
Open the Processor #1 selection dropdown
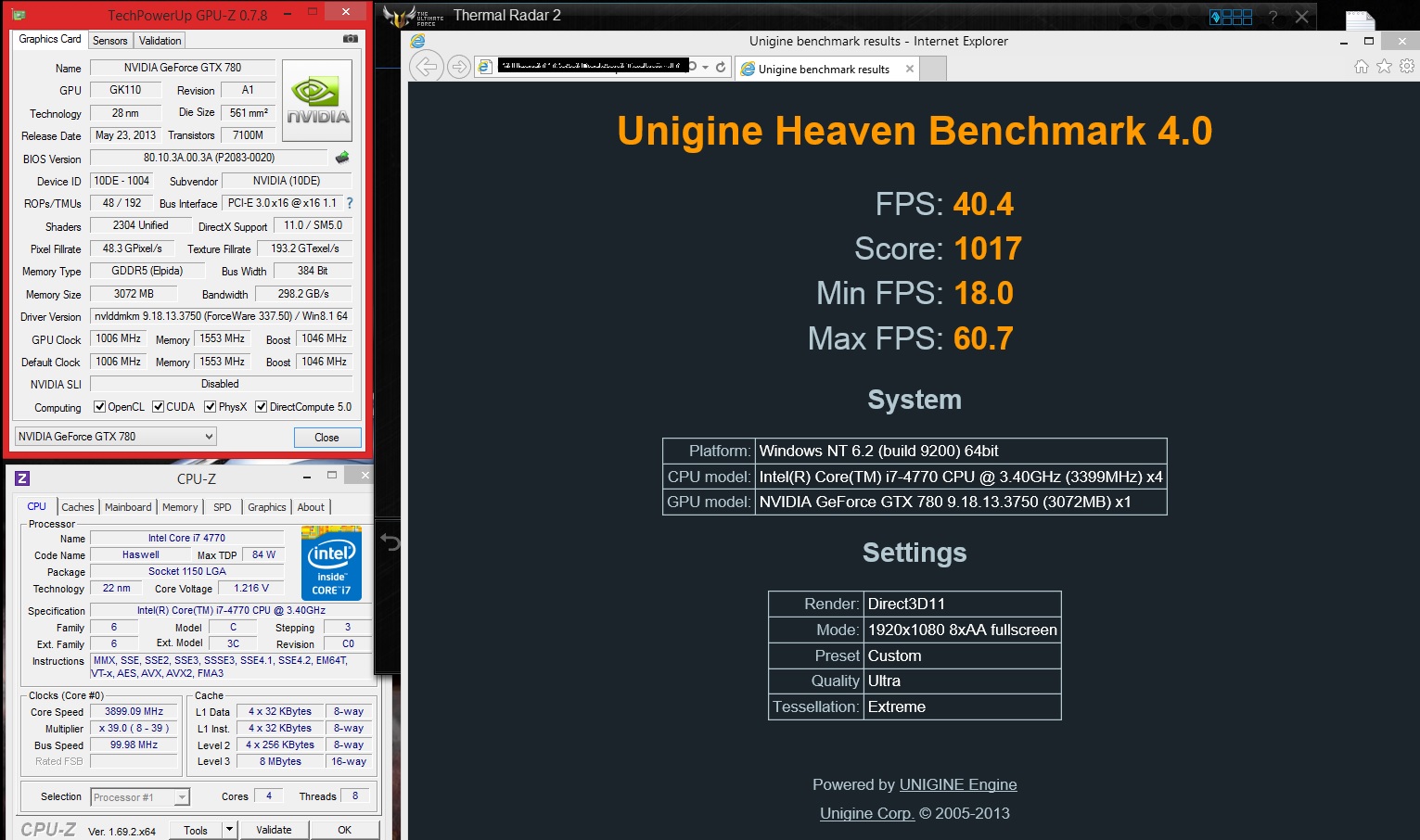[139, 797]
